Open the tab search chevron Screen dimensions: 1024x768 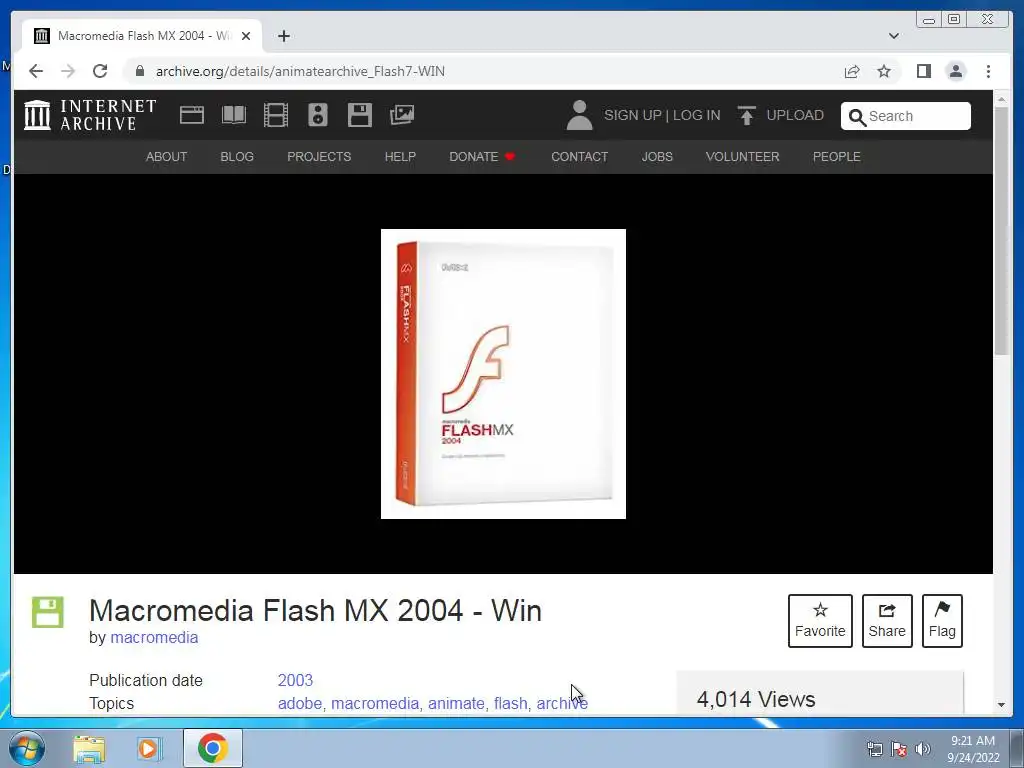894,36
